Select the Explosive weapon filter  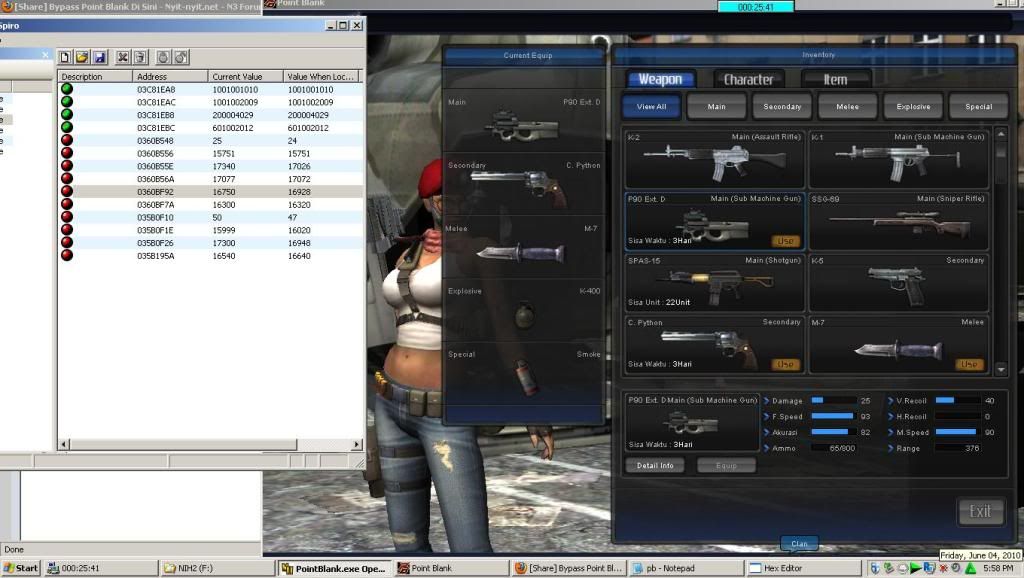click(x=913, y=106)
